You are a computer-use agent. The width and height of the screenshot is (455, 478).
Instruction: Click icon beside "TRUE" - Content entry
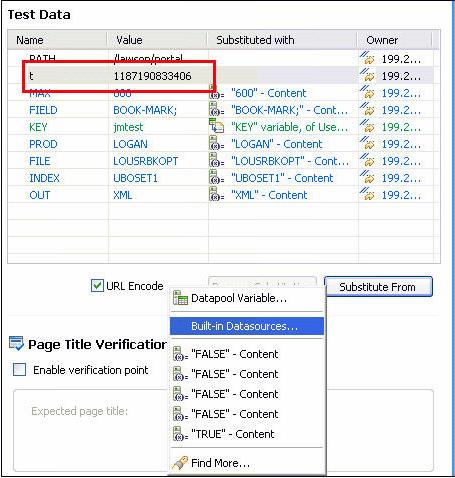[x=180, y=434]
